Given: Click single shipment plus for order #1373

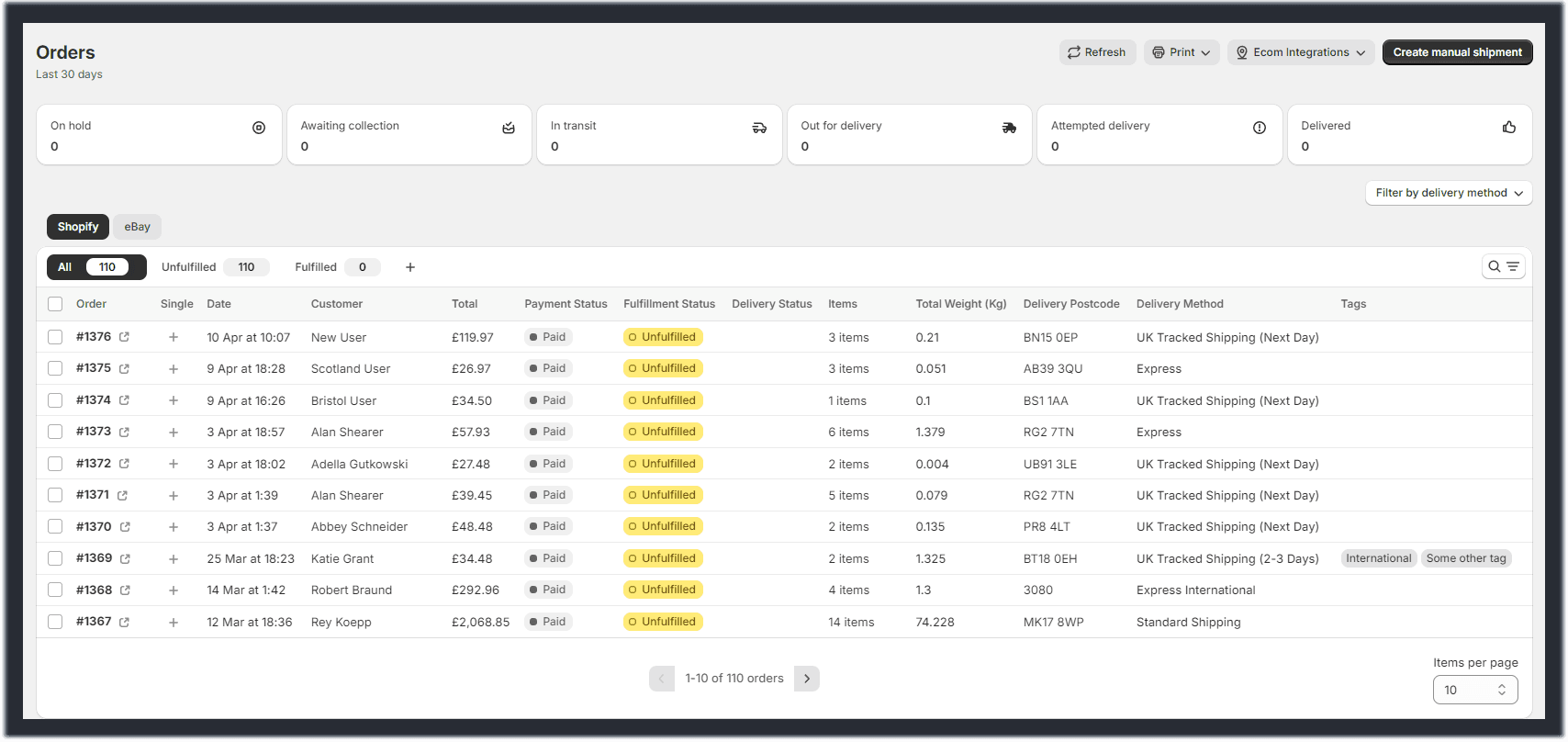Looking at the screenshot, I should pyautogui.click(x=174, y=433).
